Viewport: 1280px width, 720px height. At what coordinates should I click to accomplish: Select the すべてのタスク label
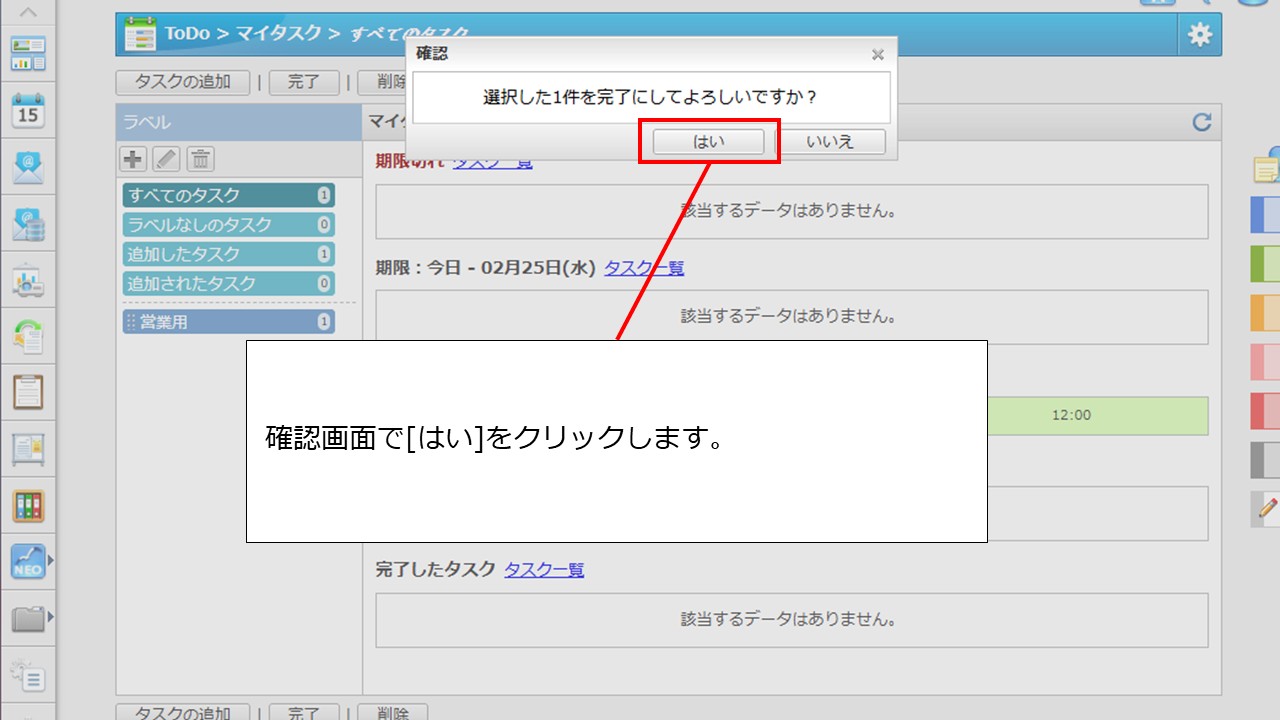click(228, 195)
